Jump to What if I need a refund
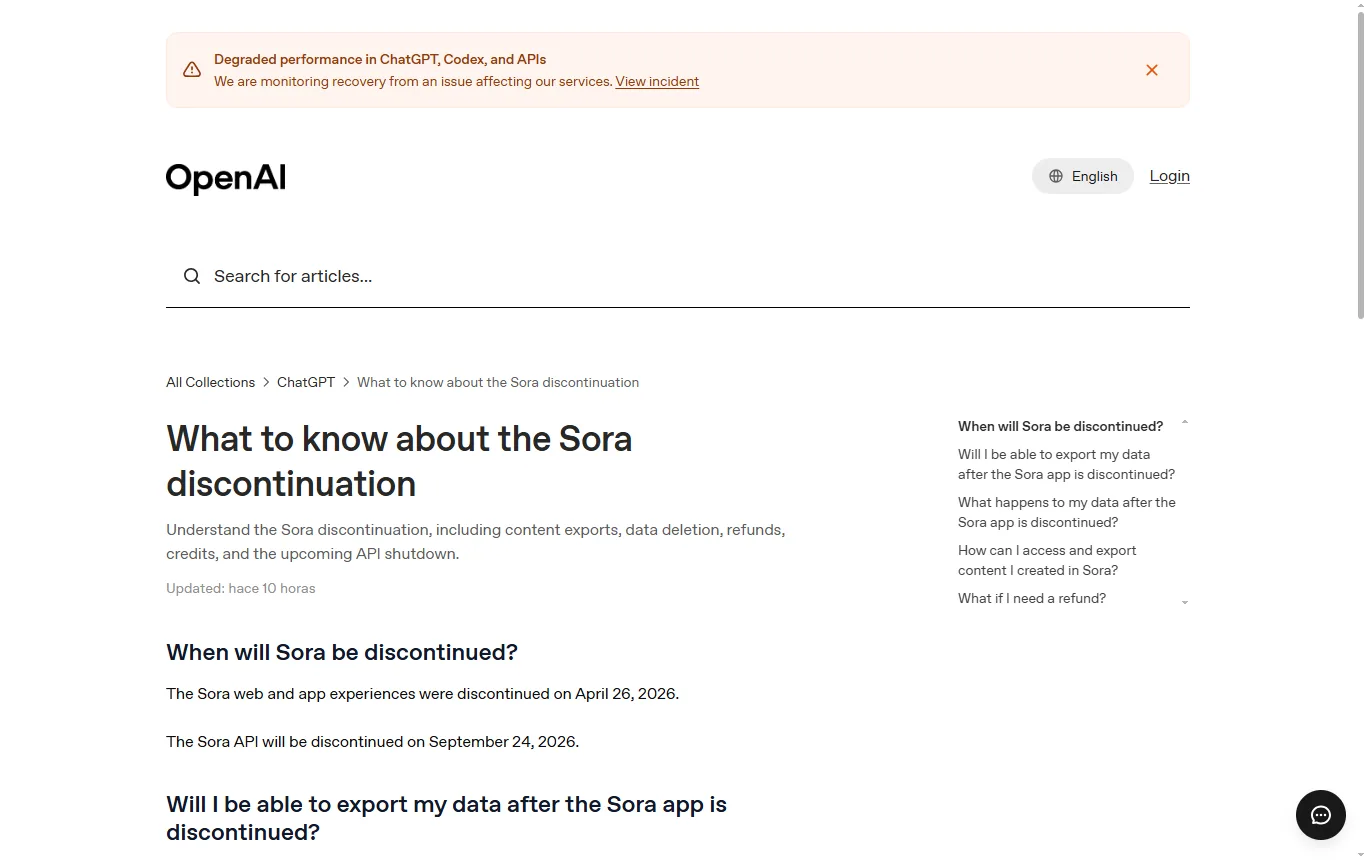 coord(1032,598)
